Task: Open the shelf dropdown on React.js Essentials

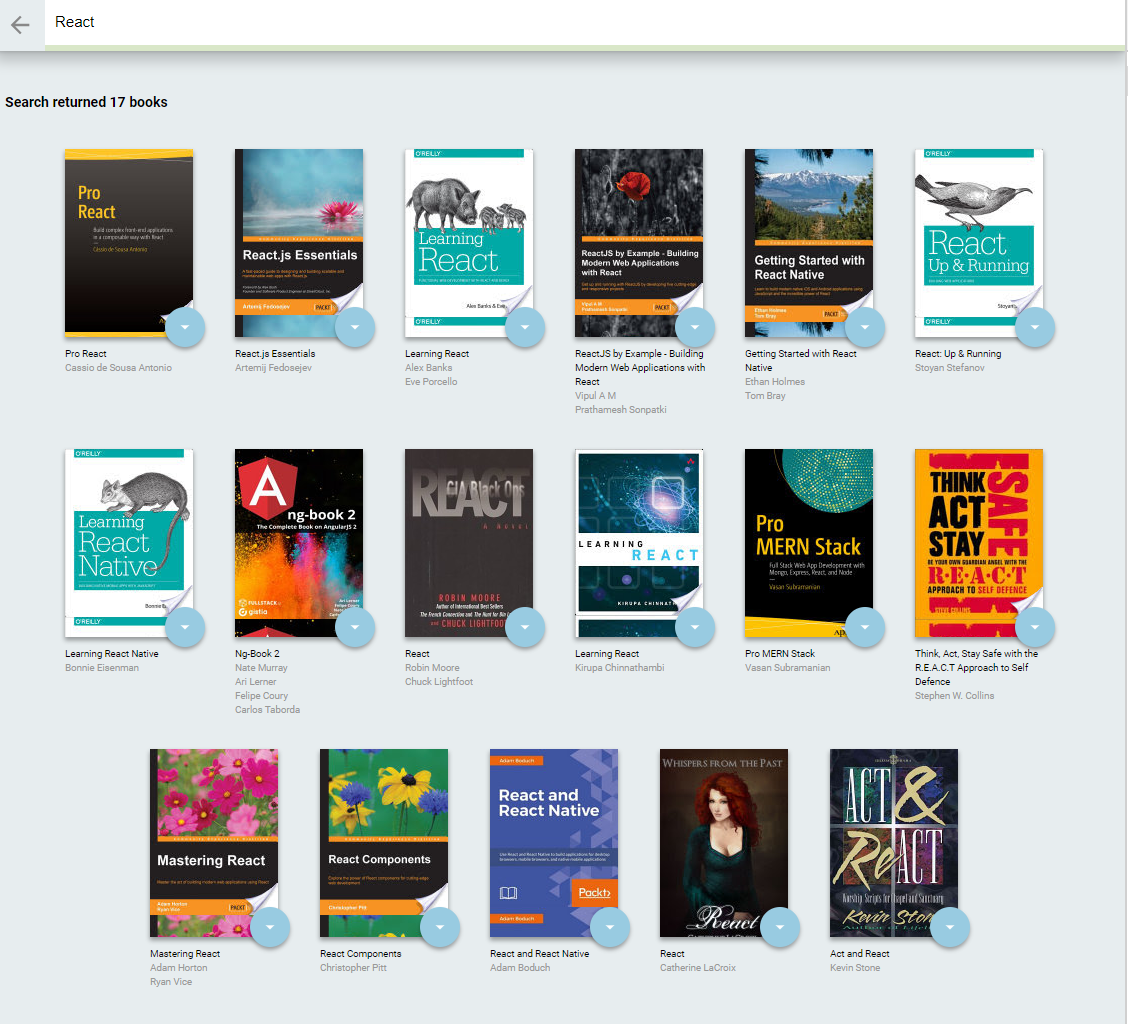Action: (x=355, y=327)
